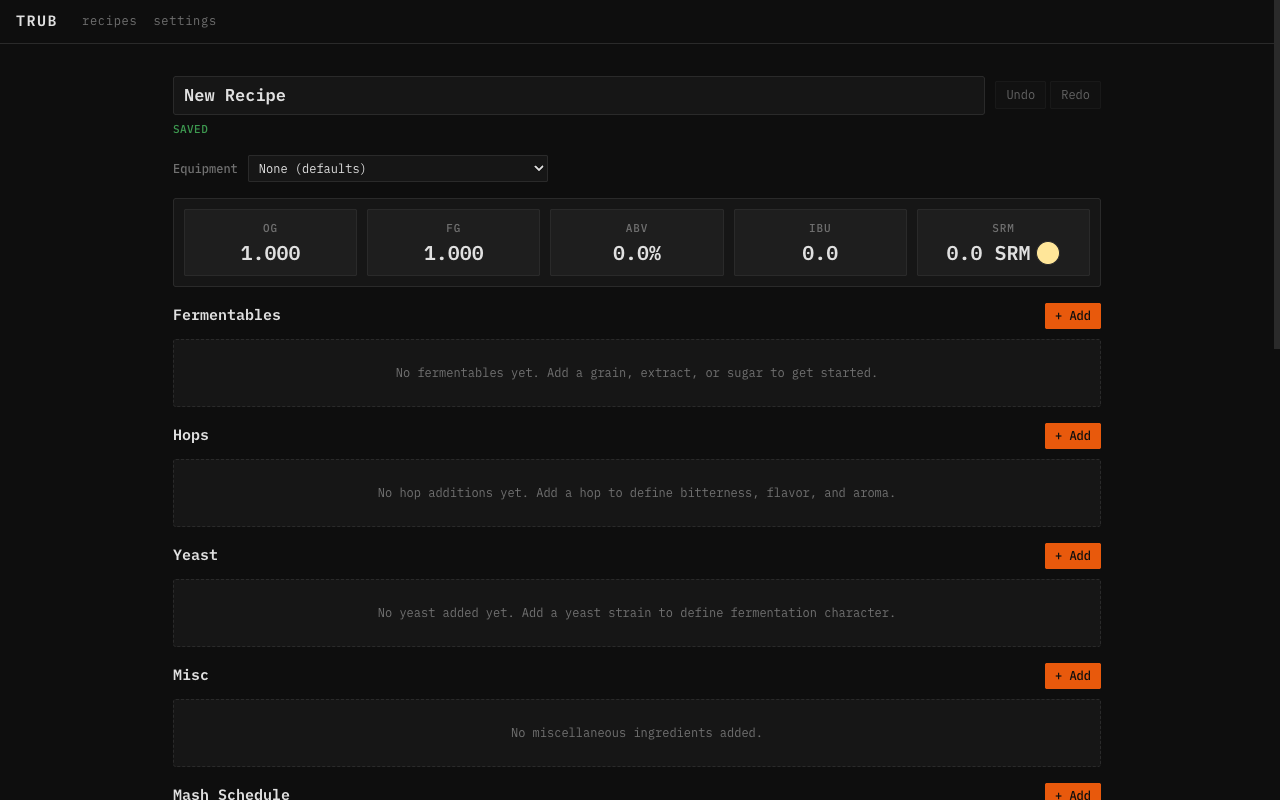Click the 'No yeast added yet' message

pyautogui.click(x=637, y=613)
